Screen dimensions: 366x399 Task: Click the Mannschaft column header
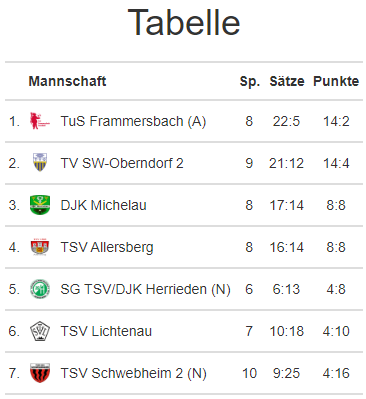(67, 81)
